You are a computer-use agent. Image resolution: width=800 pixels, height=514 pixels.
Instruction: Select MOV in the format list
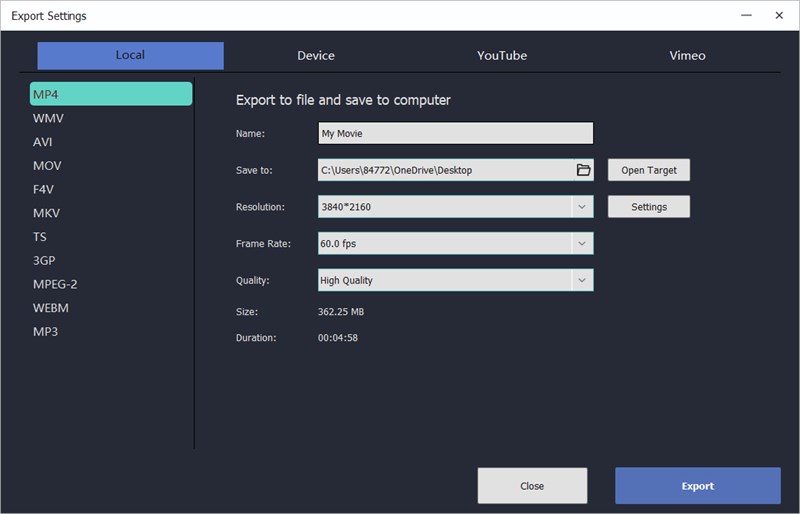click(47, 165)
